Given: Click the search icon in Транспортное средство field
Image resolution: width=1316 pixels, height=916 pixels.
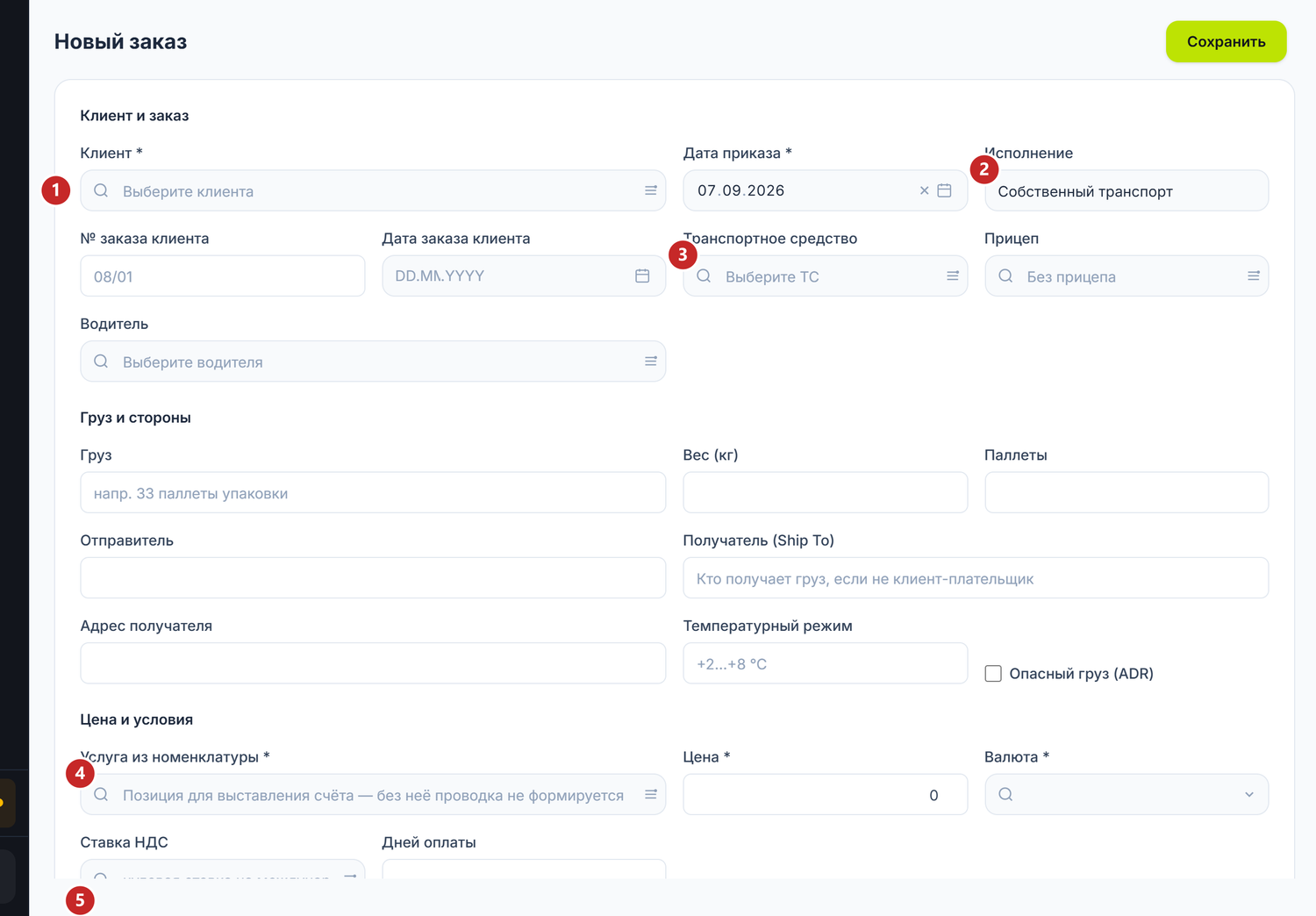Looking at the screenshot, I should coord(704,276).
